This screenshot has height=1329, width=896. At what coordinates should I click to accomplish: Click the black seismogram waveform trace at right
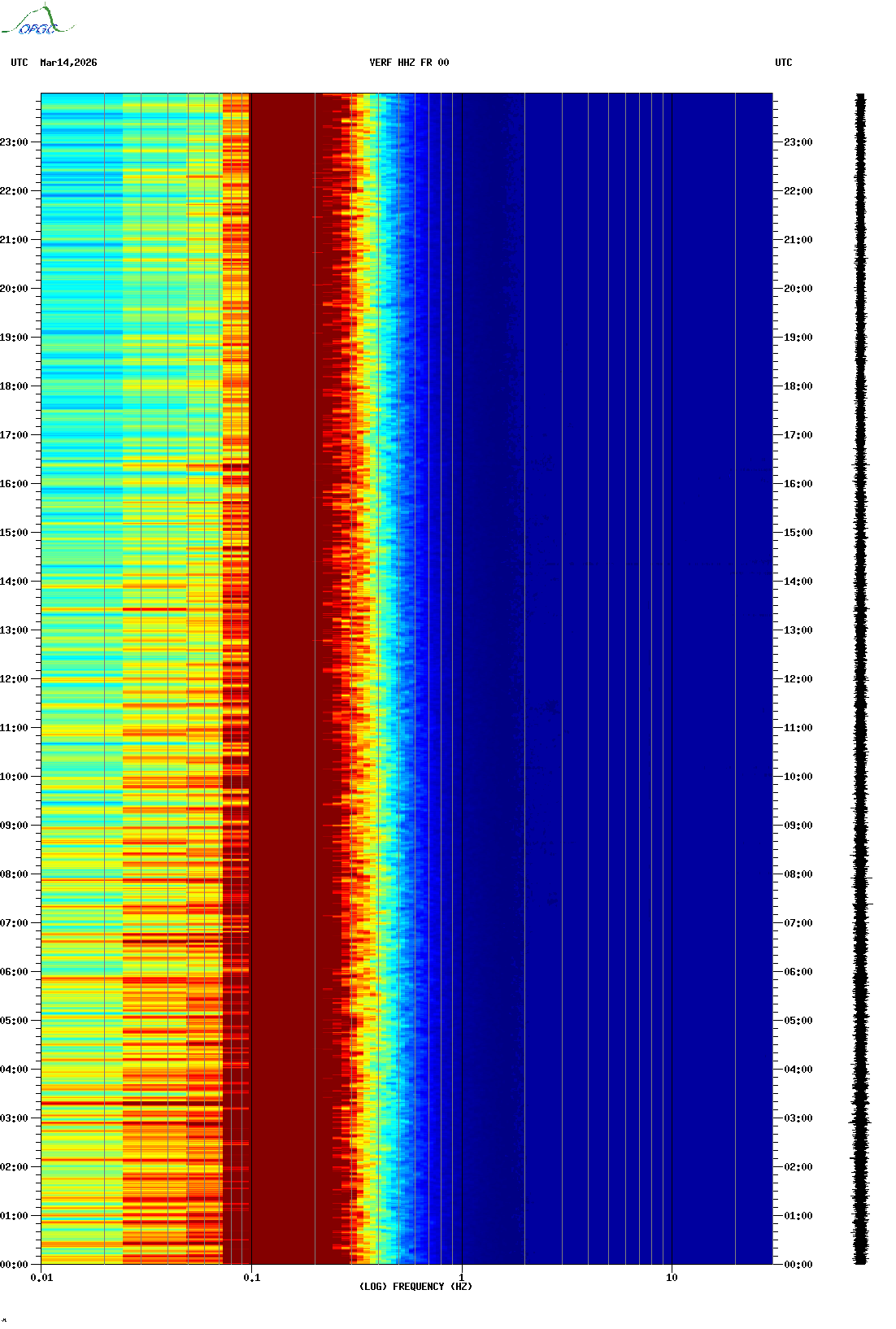click(x=860, y=679)
